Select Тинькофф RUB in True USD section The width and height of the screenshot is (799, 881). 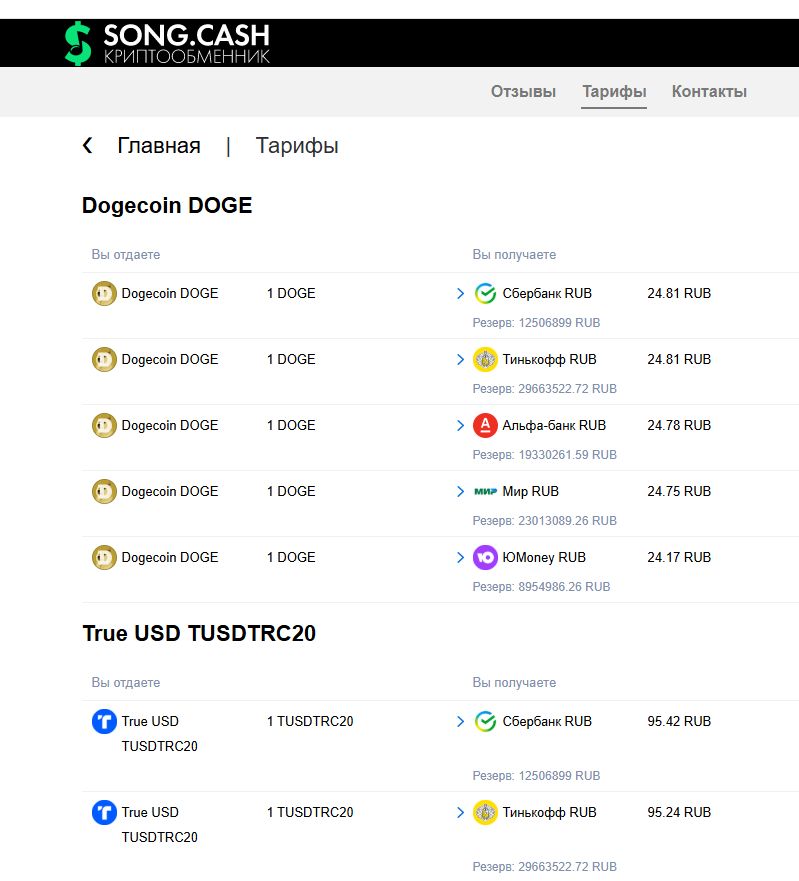(x=549, y=812)
